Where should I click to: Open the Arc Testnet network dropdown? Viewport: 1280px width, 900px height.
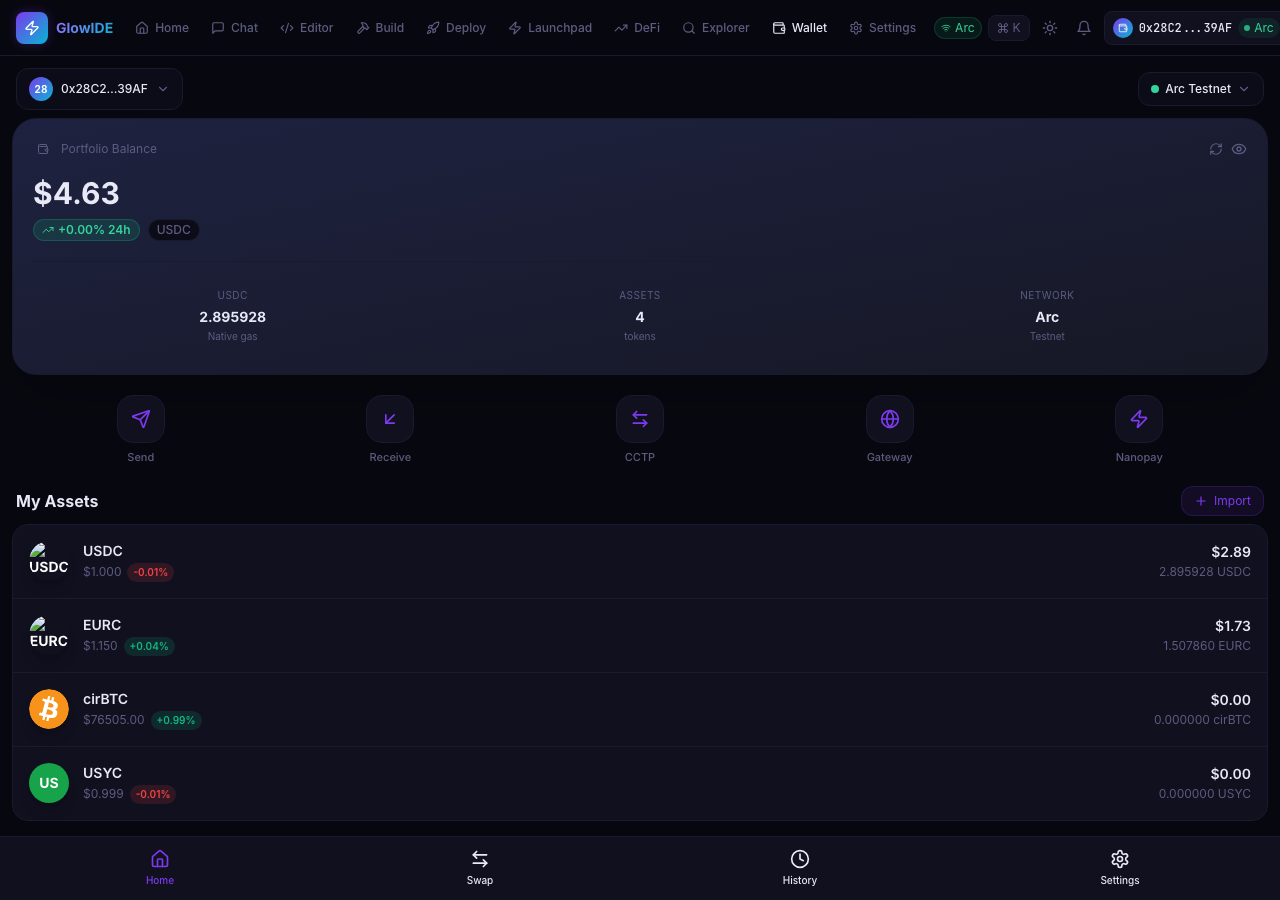coord(1201,89)
